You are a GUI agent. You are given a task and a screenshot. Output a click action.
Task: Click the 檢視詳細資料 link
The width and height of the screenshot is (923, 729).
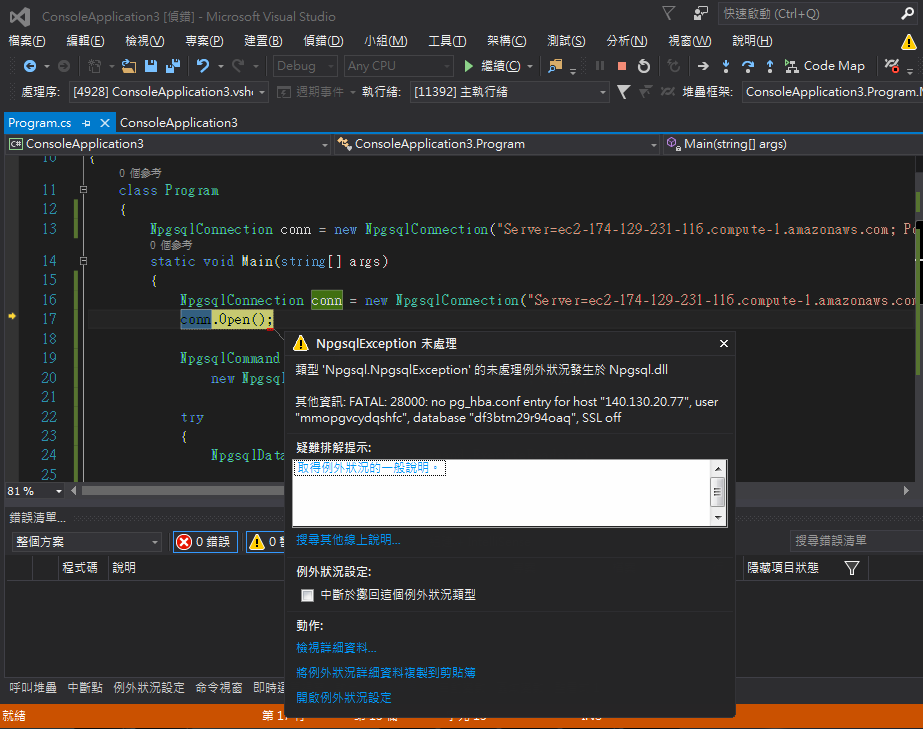(336, 648)
